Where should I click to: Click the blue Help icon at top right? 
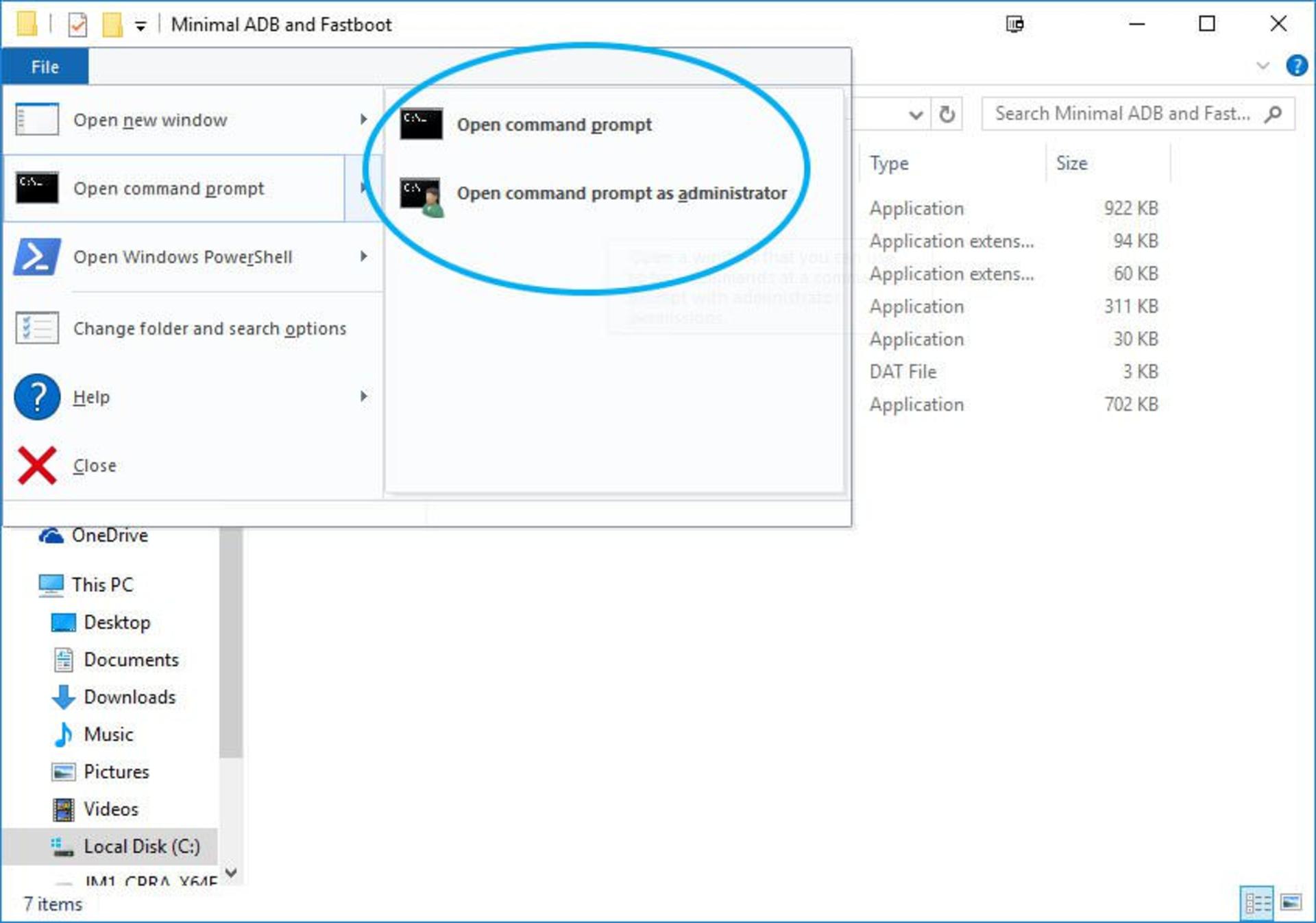pyautogui.click(x=1296, y=67)
